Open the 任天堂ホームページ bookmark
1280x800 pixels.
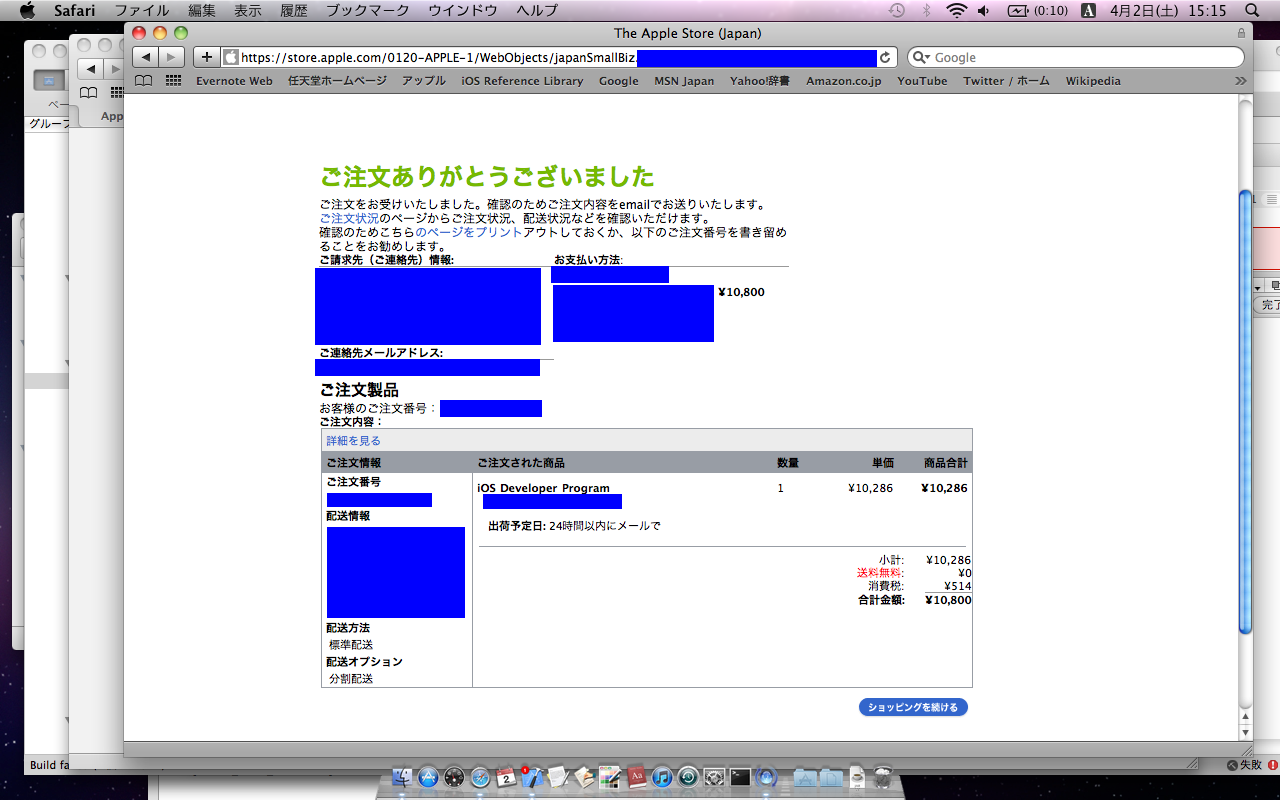click(337, 81)
